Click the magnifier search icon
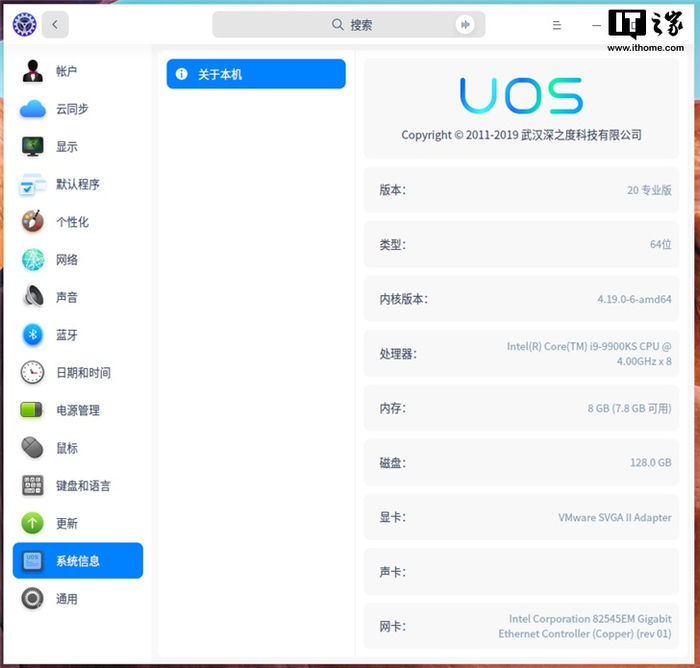 pyautogui.click(x=338, y=25)
